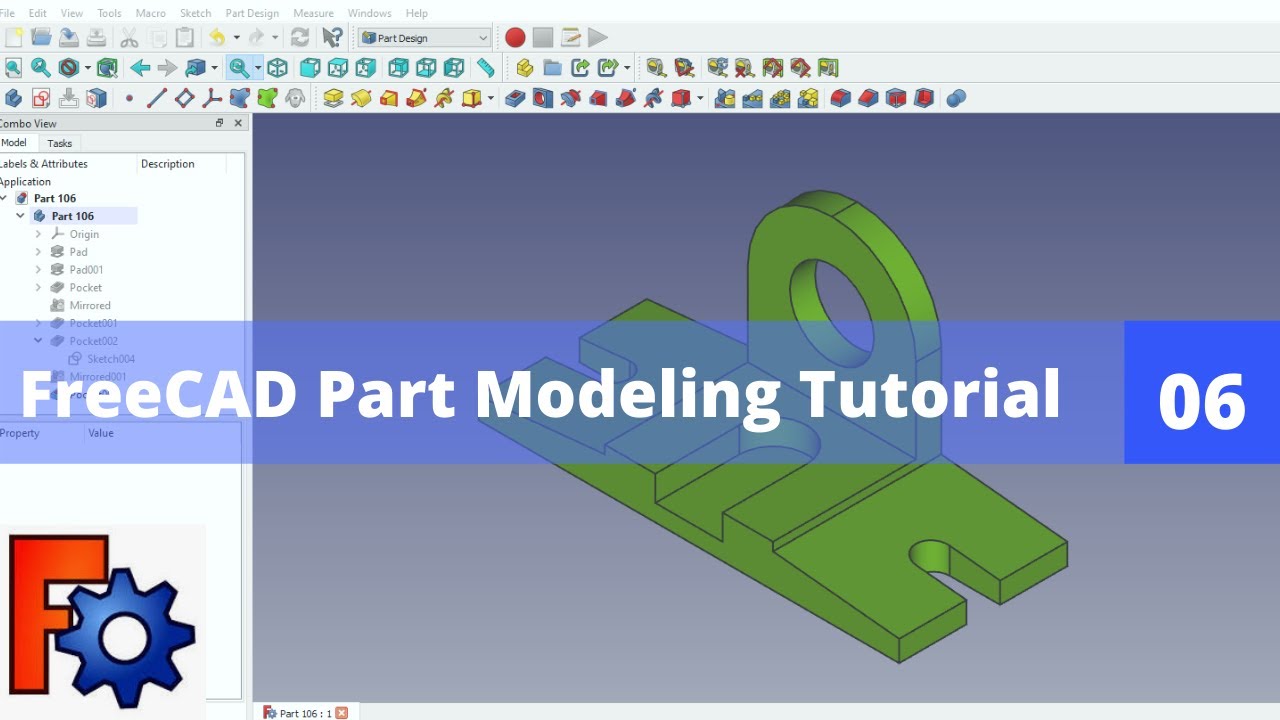1280x720 pixels.
Task: Click the red macro record button
Action: pyautogui.click(x=515, y=38)
